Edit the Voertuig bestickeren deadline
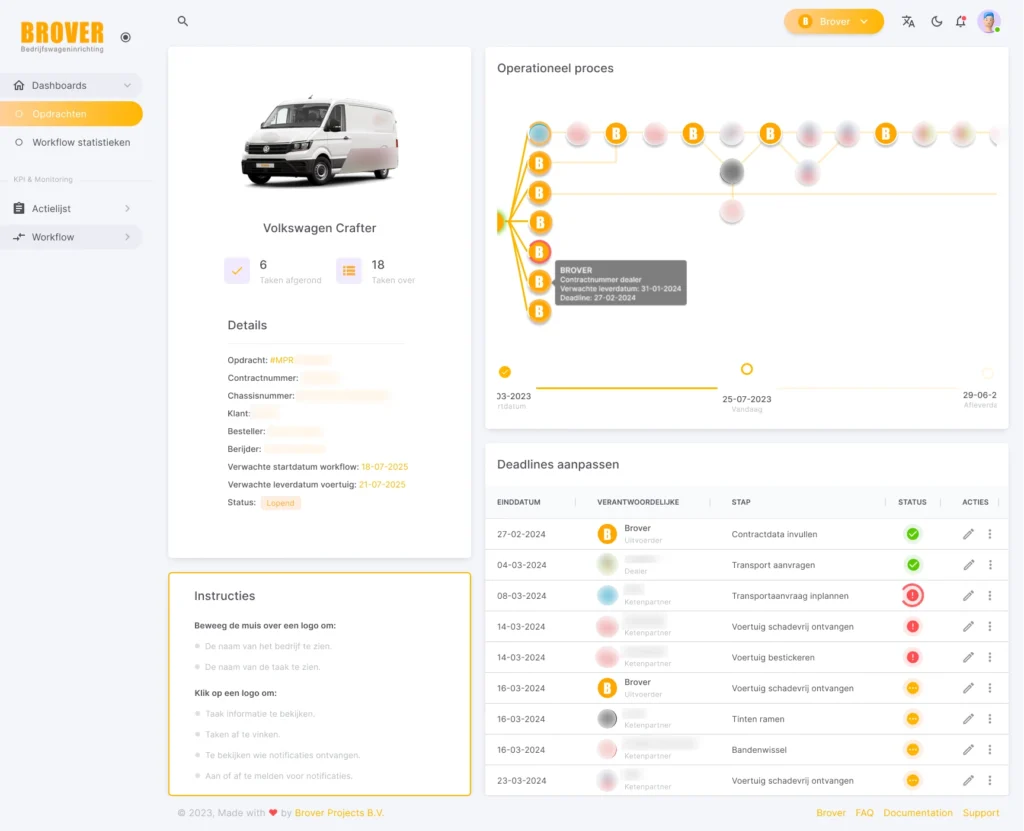Image resolution: width=1024 pixels, height=831 pixels. tap(968, 657)
